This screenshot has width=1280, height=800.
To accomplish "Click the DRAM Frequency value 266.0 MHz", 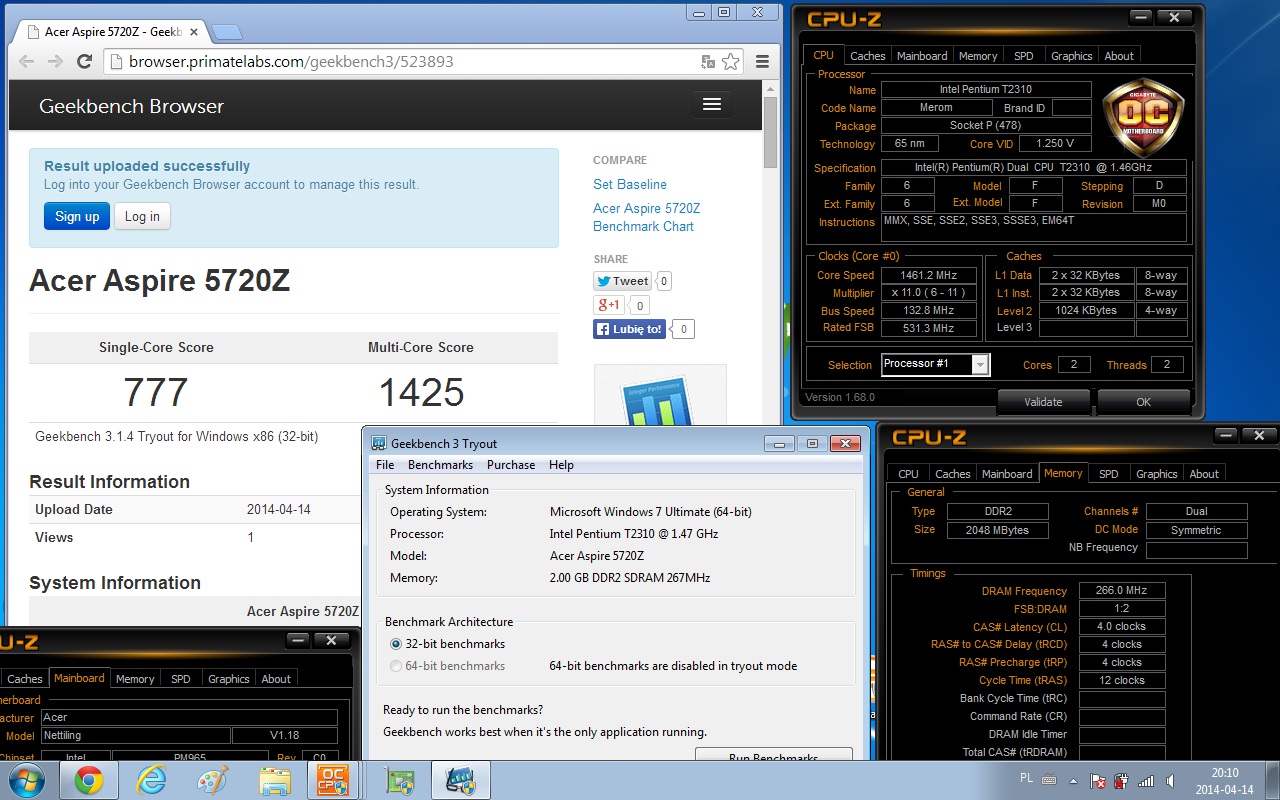I will (1121, 590).
